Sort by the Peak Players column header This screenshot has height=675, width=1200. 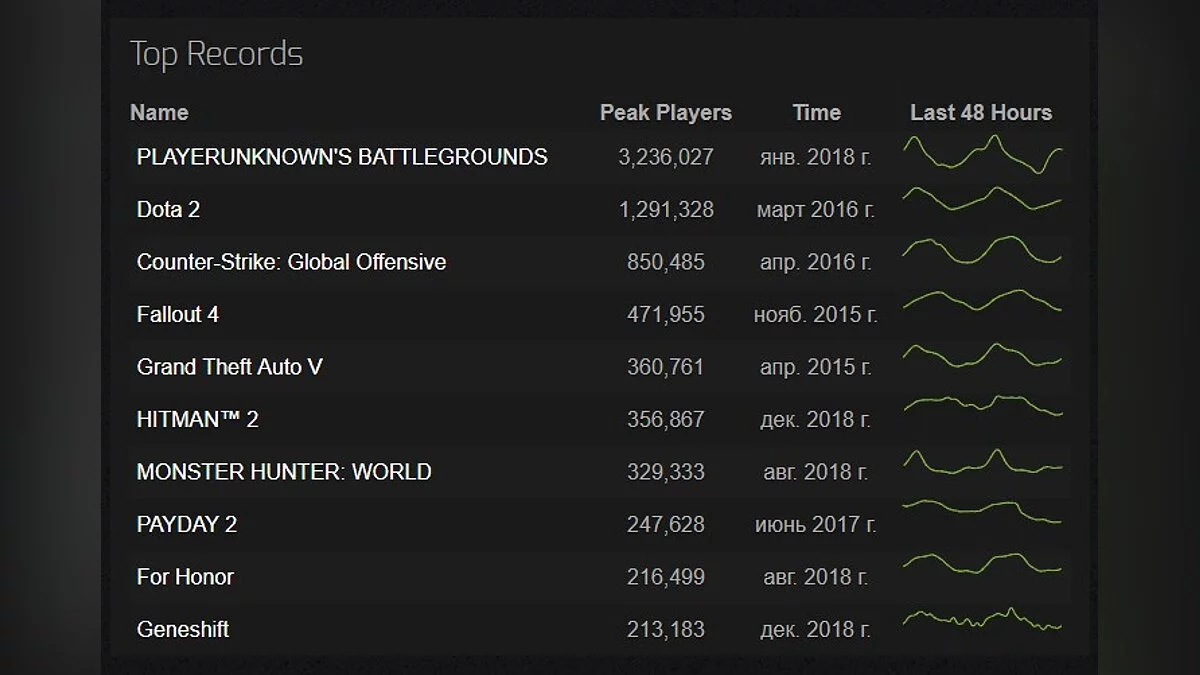pos(666,113)
